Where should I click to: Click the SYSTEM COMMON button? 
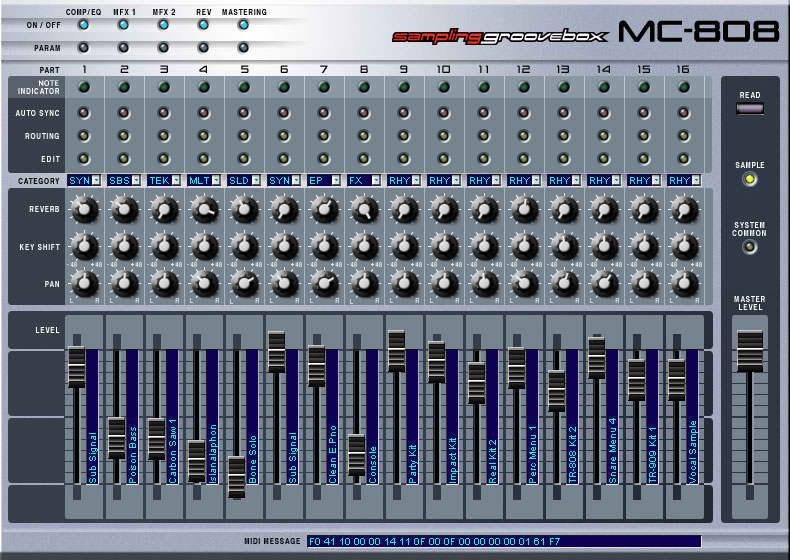tap(750, 247)
